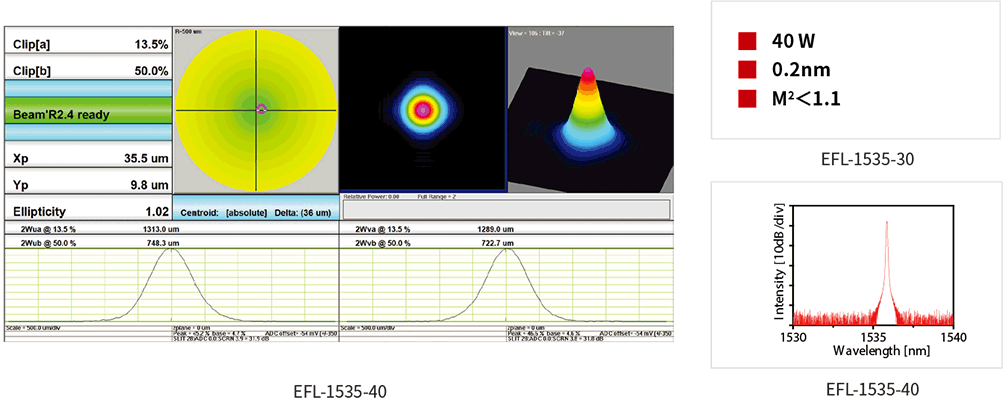Click the Centroid [absolute] Delta bar
The height and width of the screenshot is (403, 1003).
(255, 212)
